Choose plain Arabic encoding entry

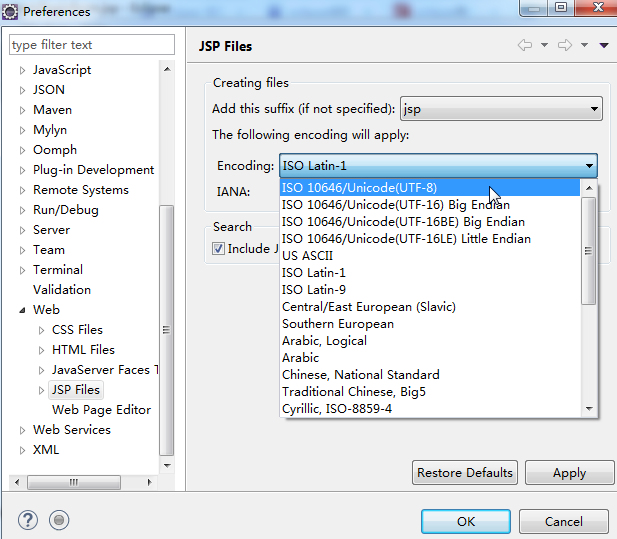[430, 358]
